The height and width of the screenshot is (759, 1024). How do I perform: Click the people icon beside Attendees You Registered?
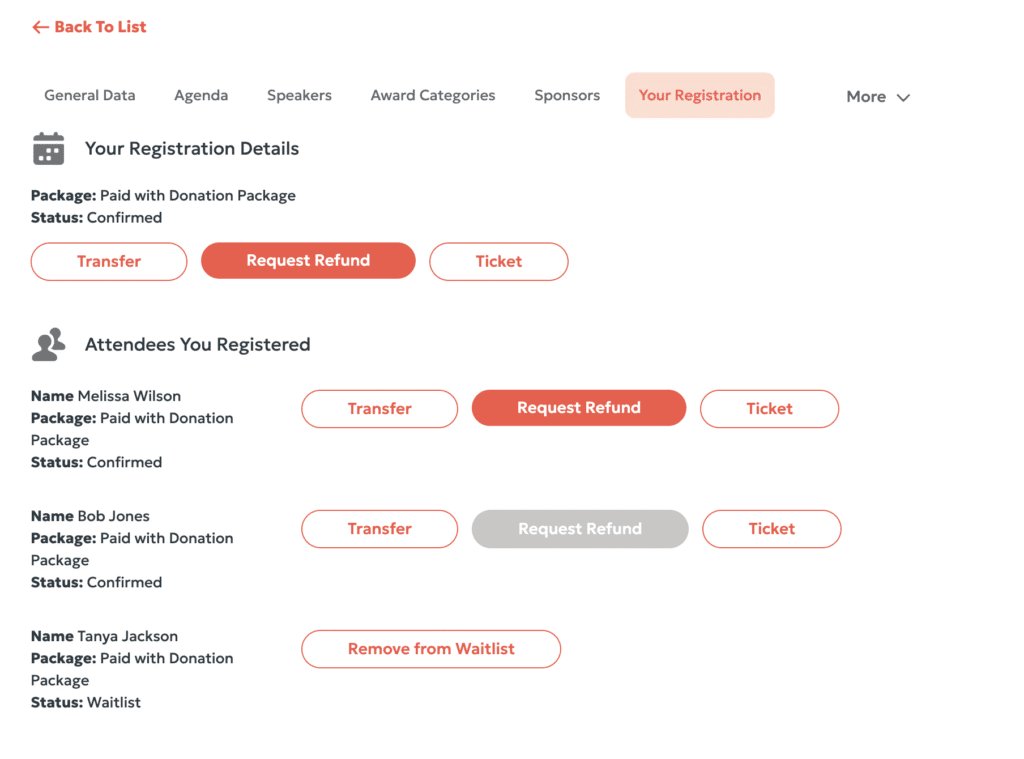48,345
